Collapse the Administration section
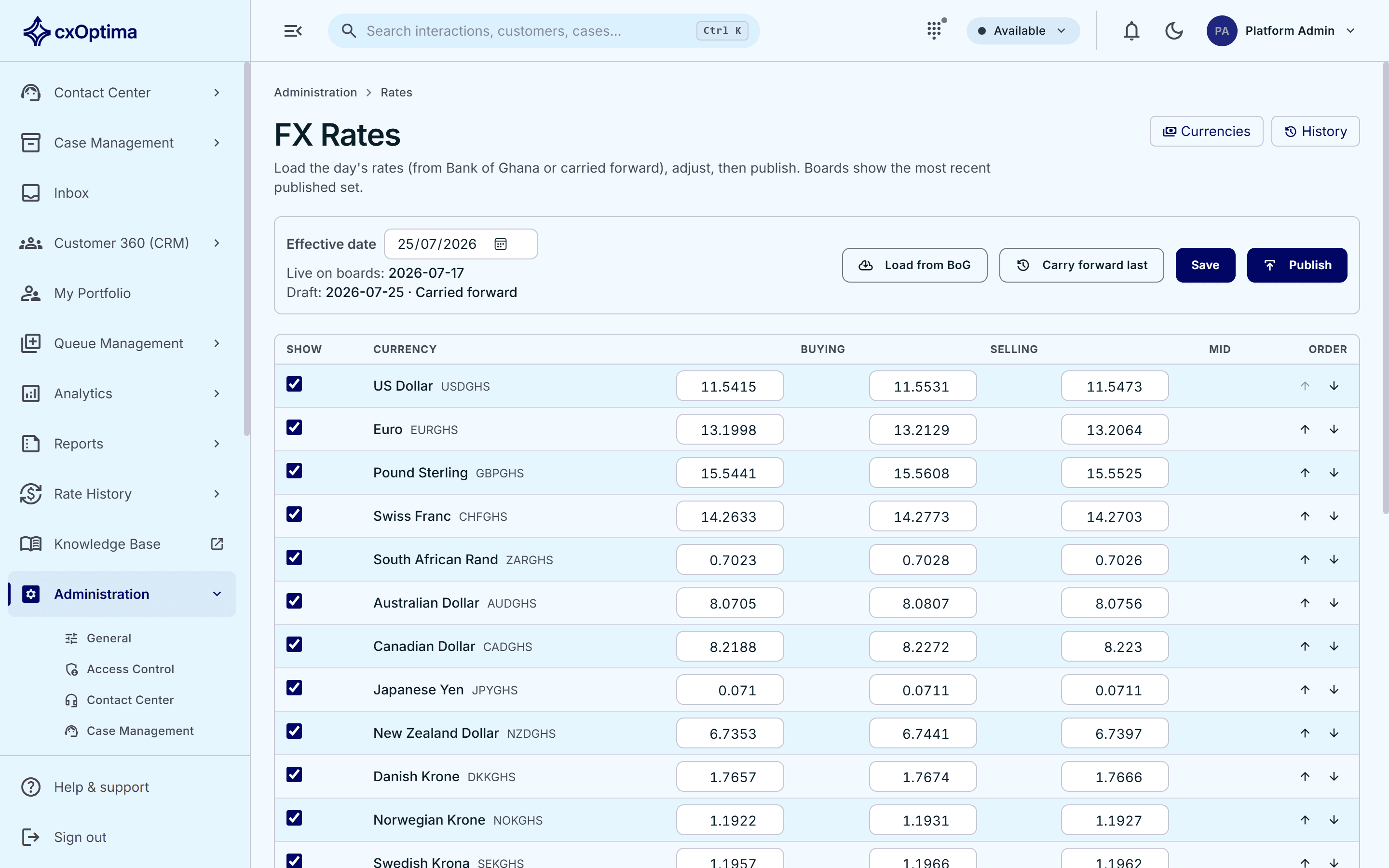Screen dimensions: 1389x868 (122, 594)
